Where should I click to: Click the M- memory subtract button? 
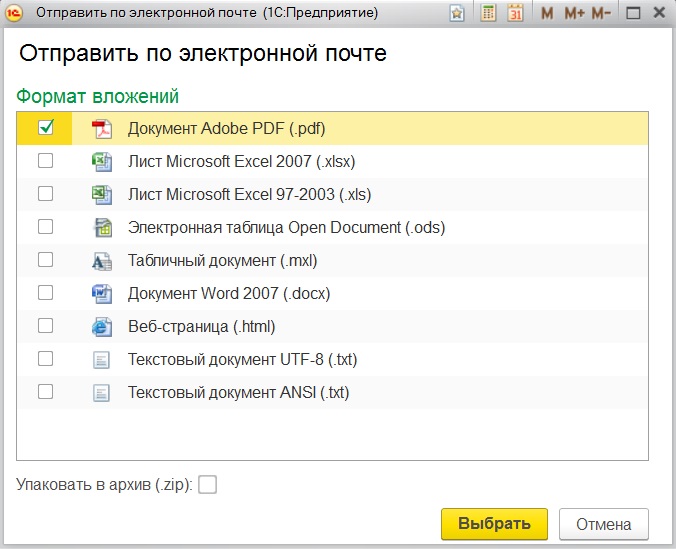[x=600, y=14]
